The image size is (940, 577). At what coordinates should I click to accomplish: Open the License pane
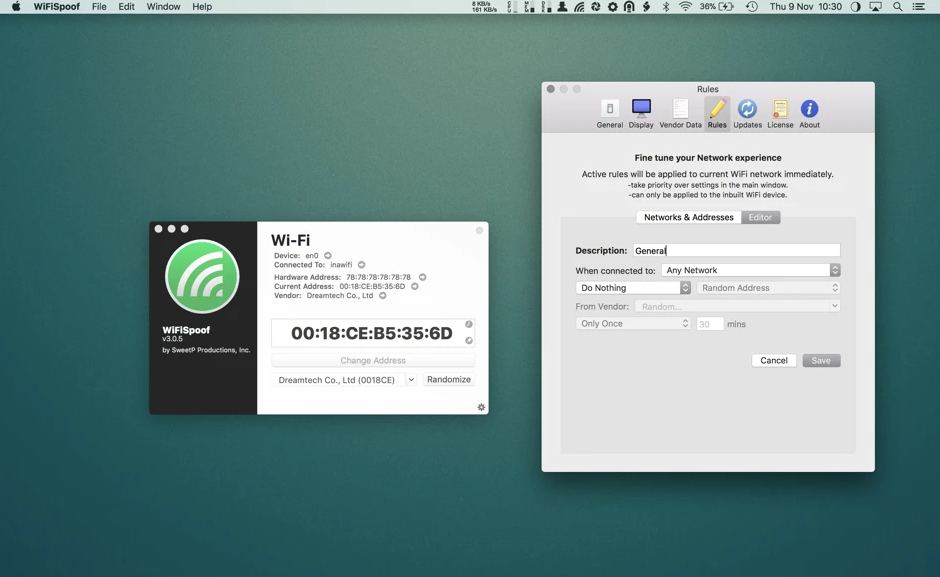780,114
